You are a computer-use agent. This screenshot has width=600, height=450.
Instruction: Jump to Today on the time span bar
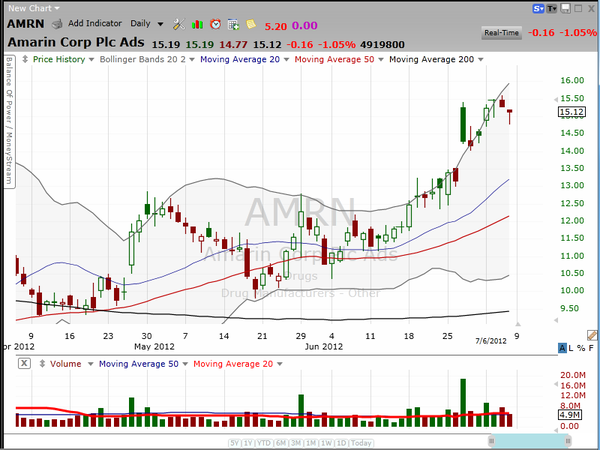tap(361, 443)
